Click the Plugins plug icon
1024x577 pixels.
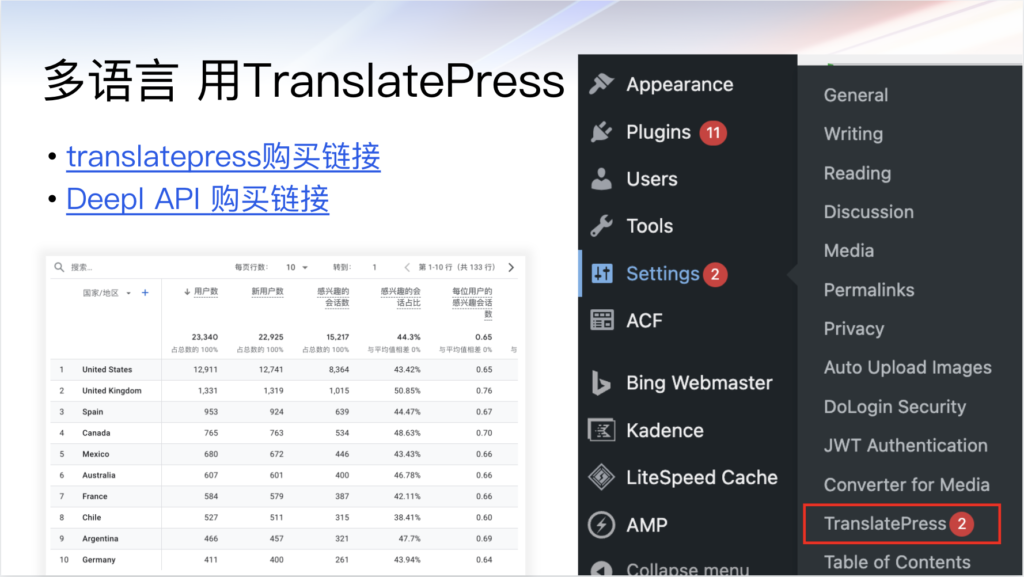coord(601,132)
